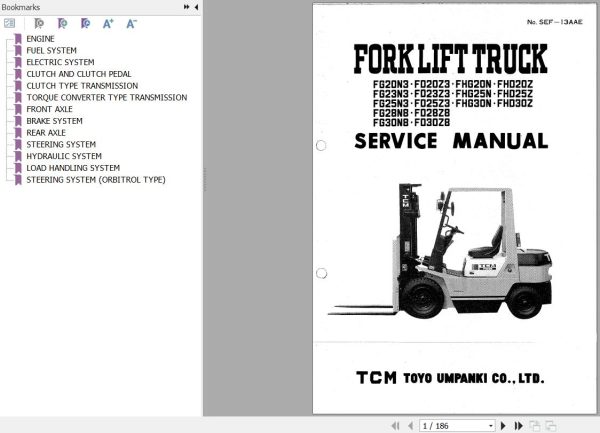Expand the Bookmarks panel with double arrow
This screenshot has width=600, height=433.
(186, 7)
